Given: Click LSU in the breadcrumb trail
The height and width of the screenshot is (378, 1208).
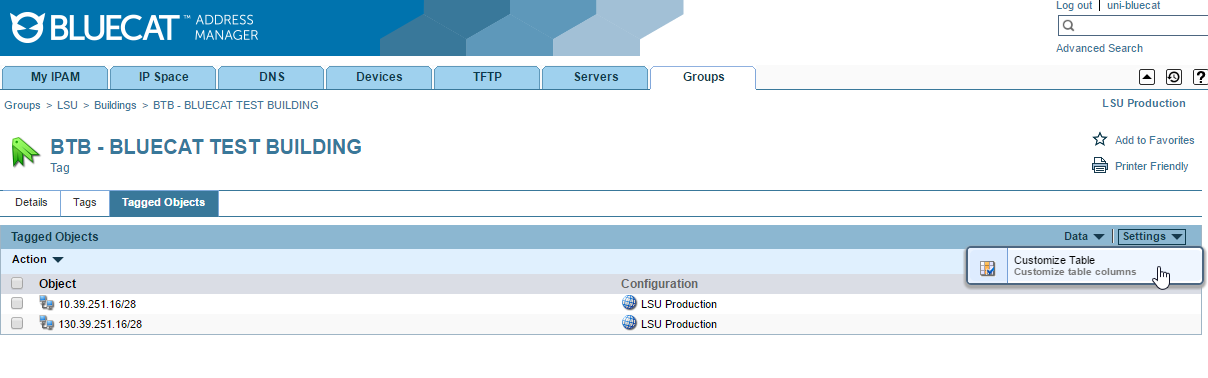Looking at the screenshot, I should pos(68,105).
